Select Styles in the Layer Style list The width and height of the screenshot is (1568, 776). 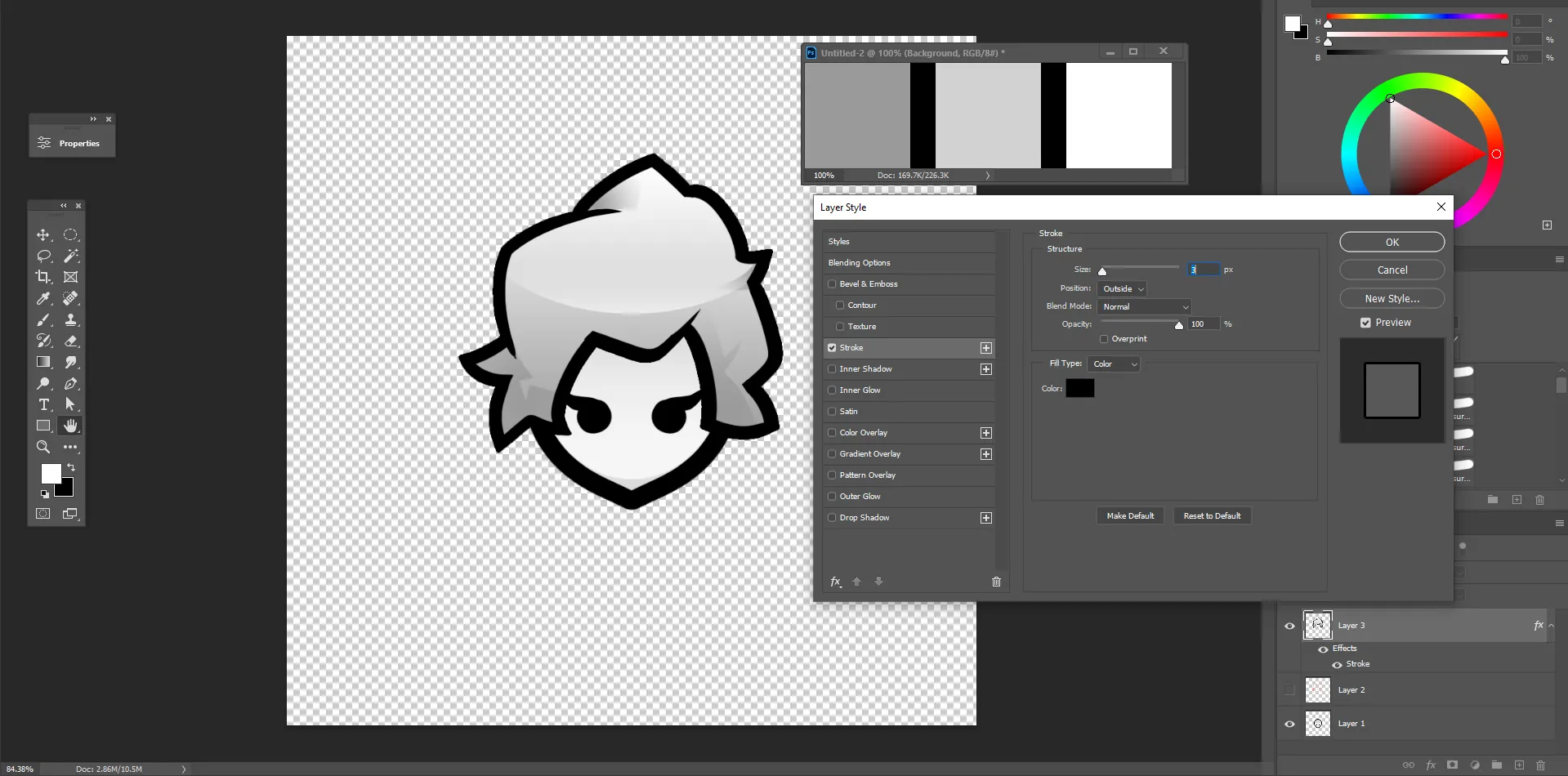[x=839, y=242]
